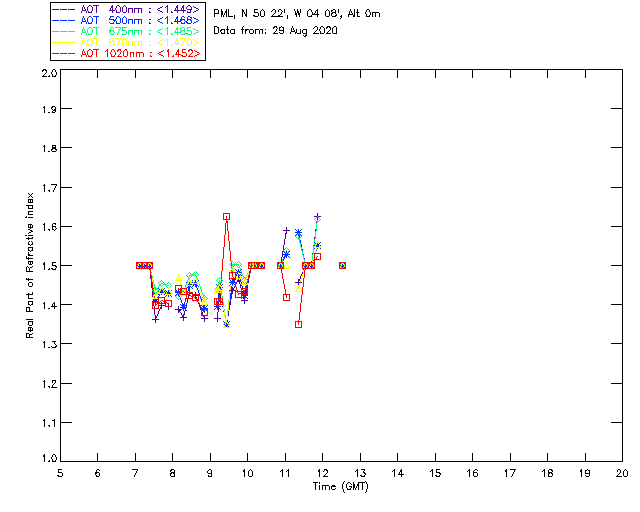Click the time axis tick label '17'
640x512 pixels.
coord(510,473)
